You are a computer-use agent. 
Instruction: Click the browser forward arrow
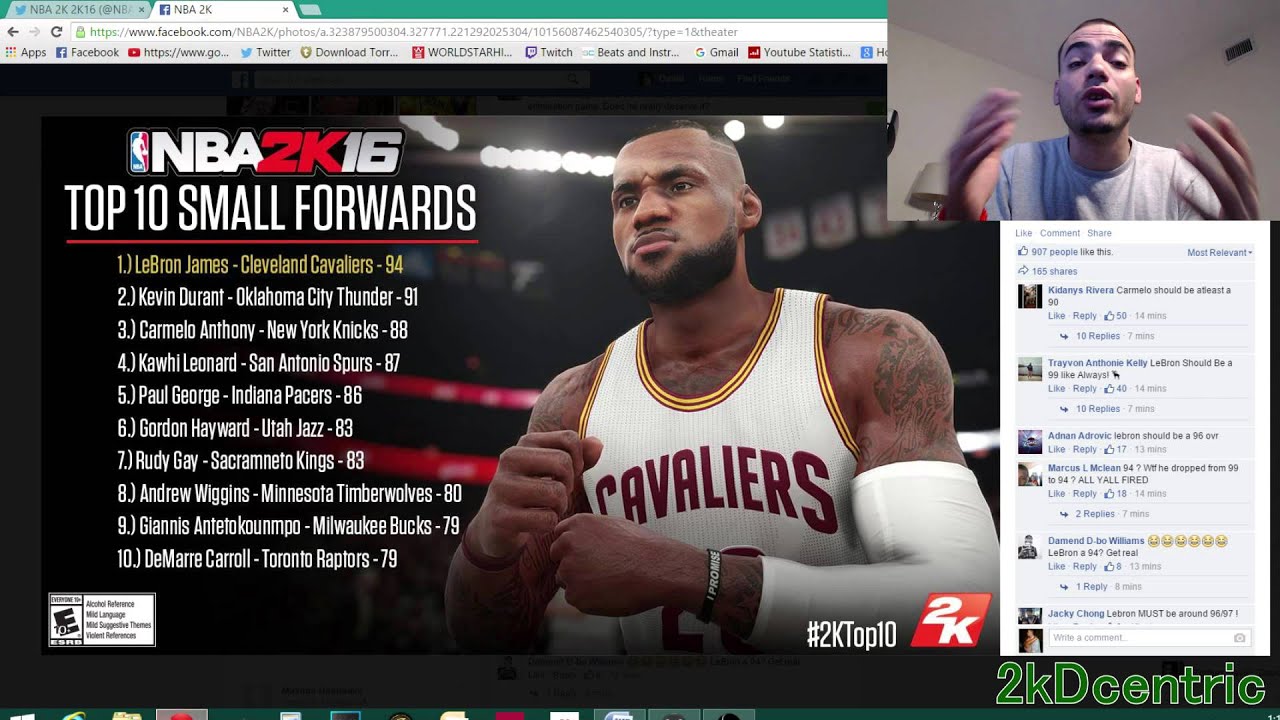point(34,32)
